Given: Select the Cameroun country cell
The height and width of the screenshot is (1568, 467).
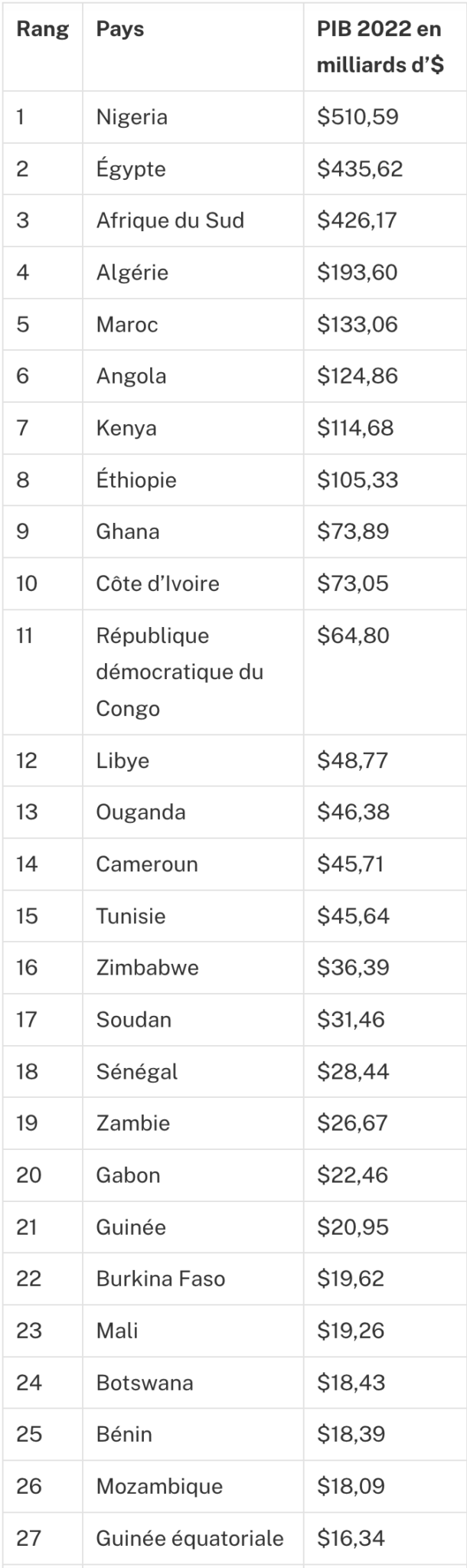Looking at the screenshot, I should 147,864.
